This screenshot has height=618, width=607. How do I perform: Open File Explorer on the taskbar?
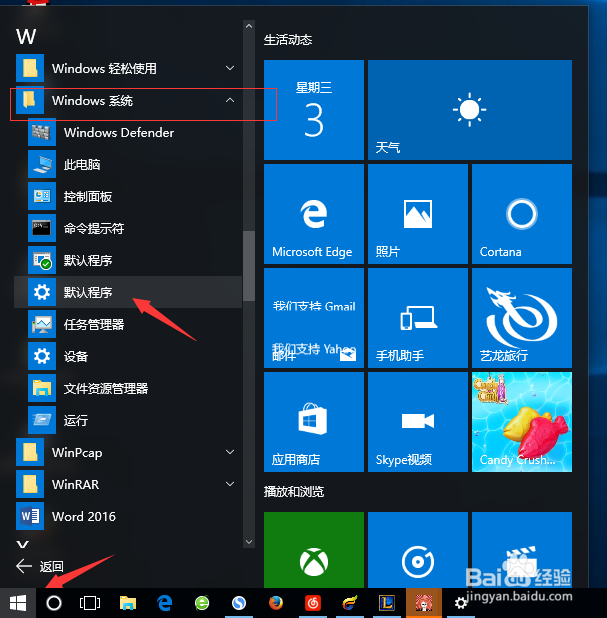[128, 603]
